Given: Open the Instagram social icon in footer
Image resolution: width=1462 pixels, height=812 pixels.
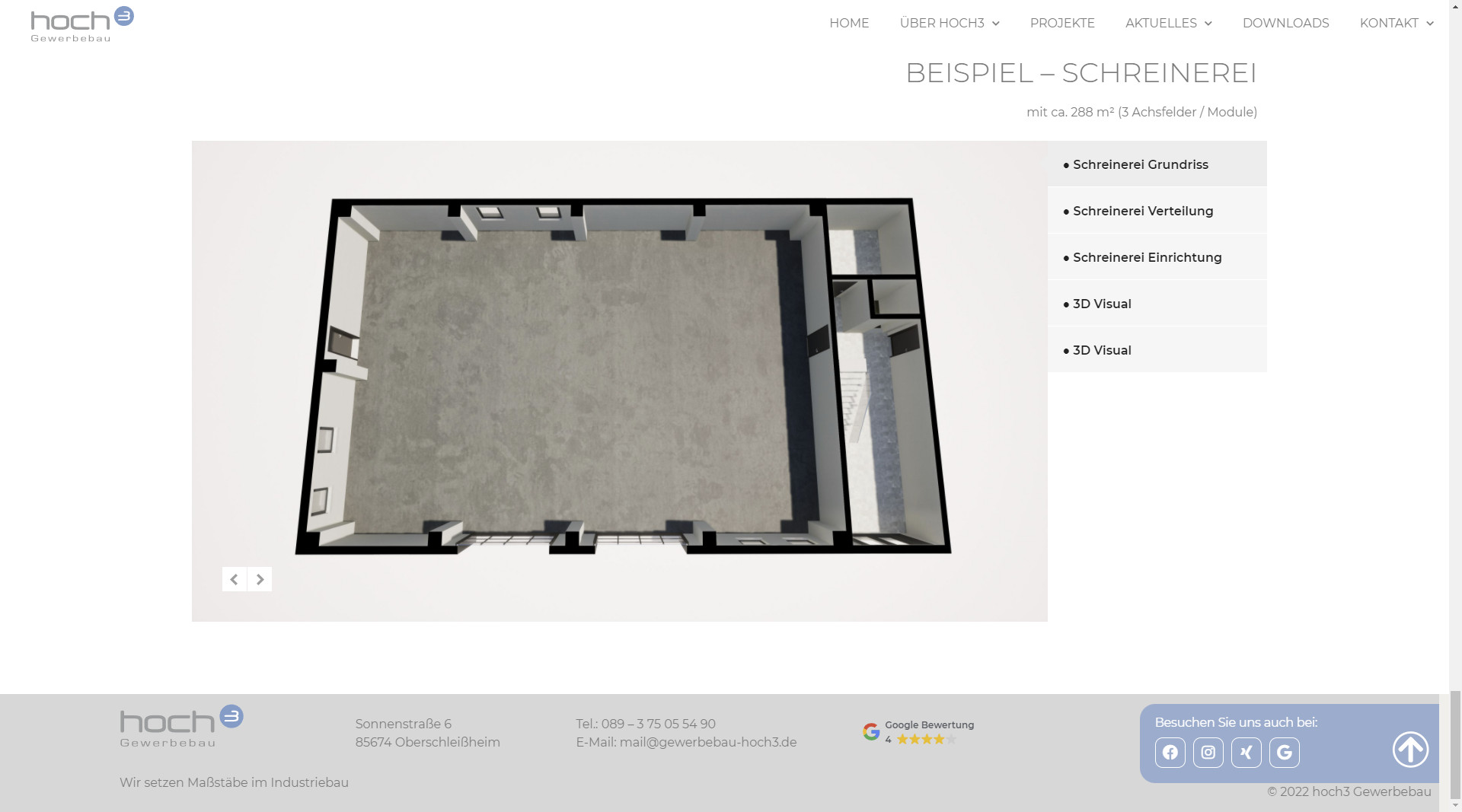Looking at the screenshot, I should tap(1209, 752).
